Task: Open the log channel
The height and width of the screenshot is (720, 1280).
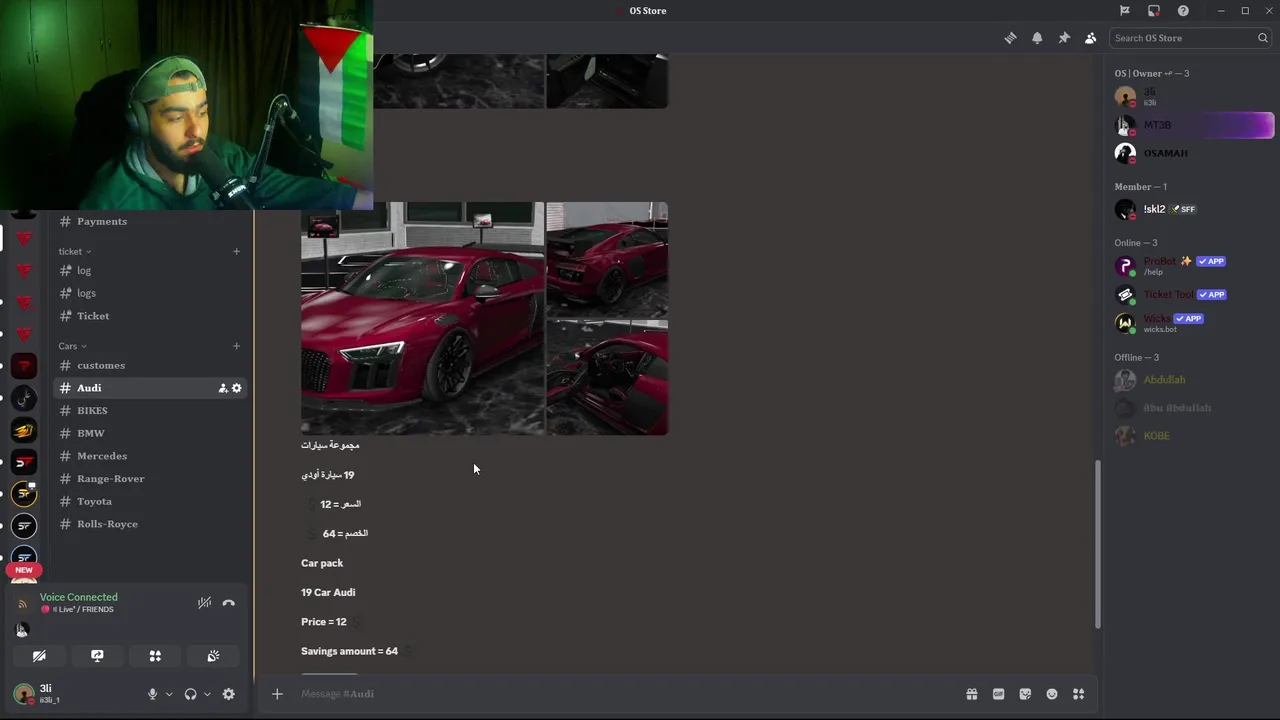Action: coord(150,270)
